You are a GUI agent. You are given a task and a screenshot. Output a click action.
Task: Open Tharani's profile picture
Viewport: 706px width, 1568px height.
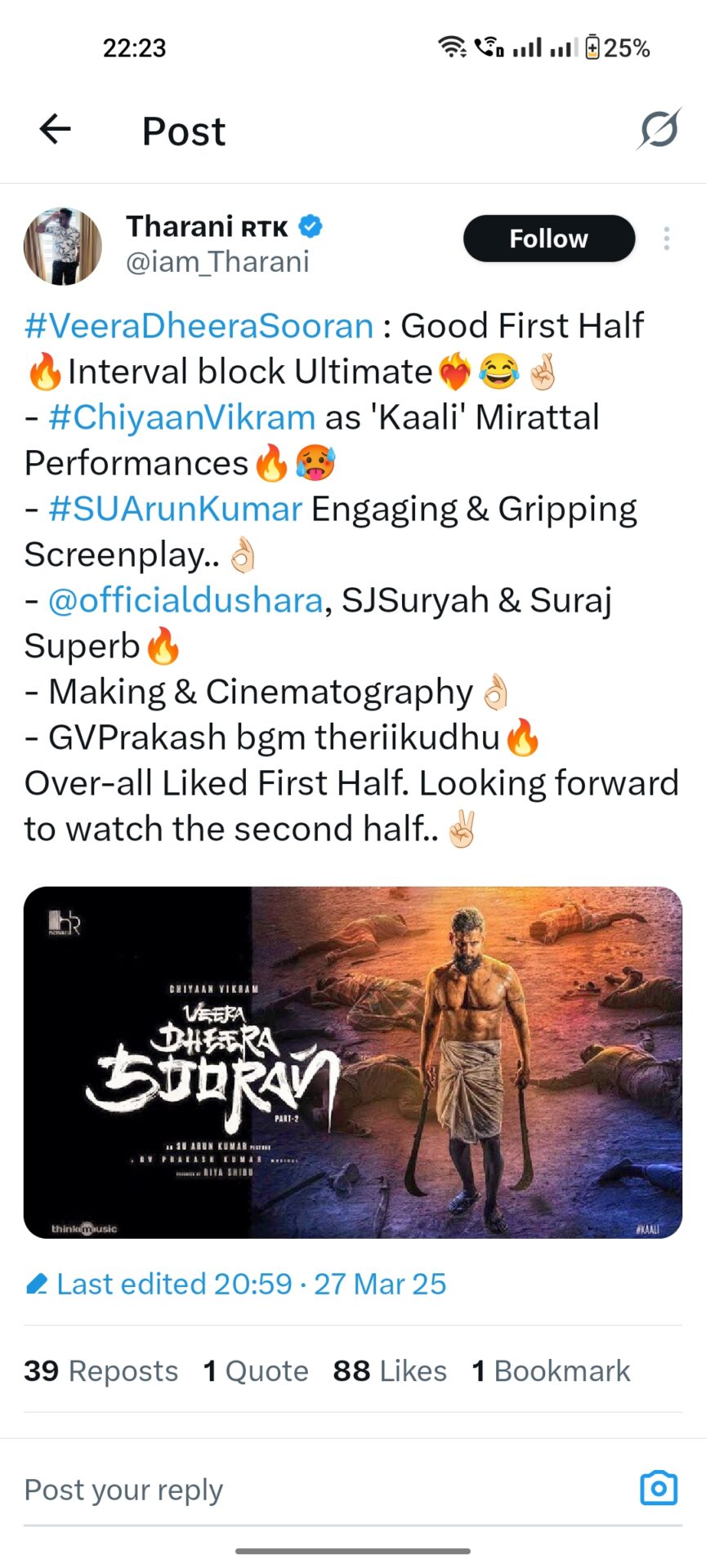[x=63, y=246]
